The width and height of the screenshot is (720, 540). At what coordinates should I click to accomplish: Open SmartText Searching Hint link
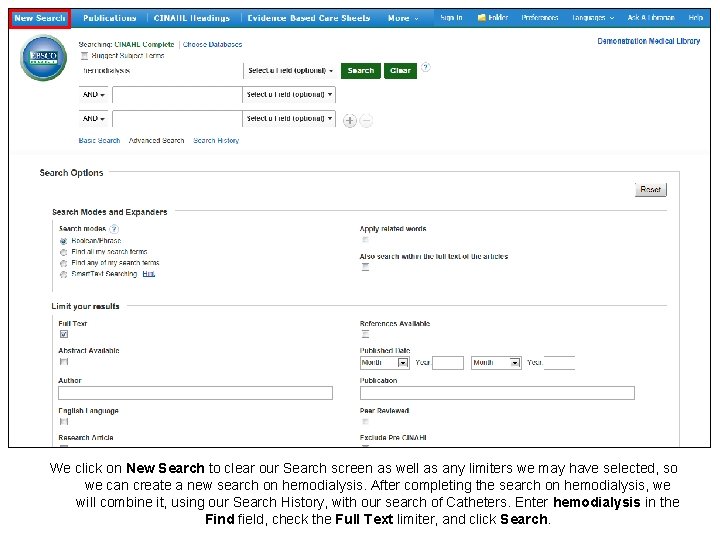click(148, 274)
